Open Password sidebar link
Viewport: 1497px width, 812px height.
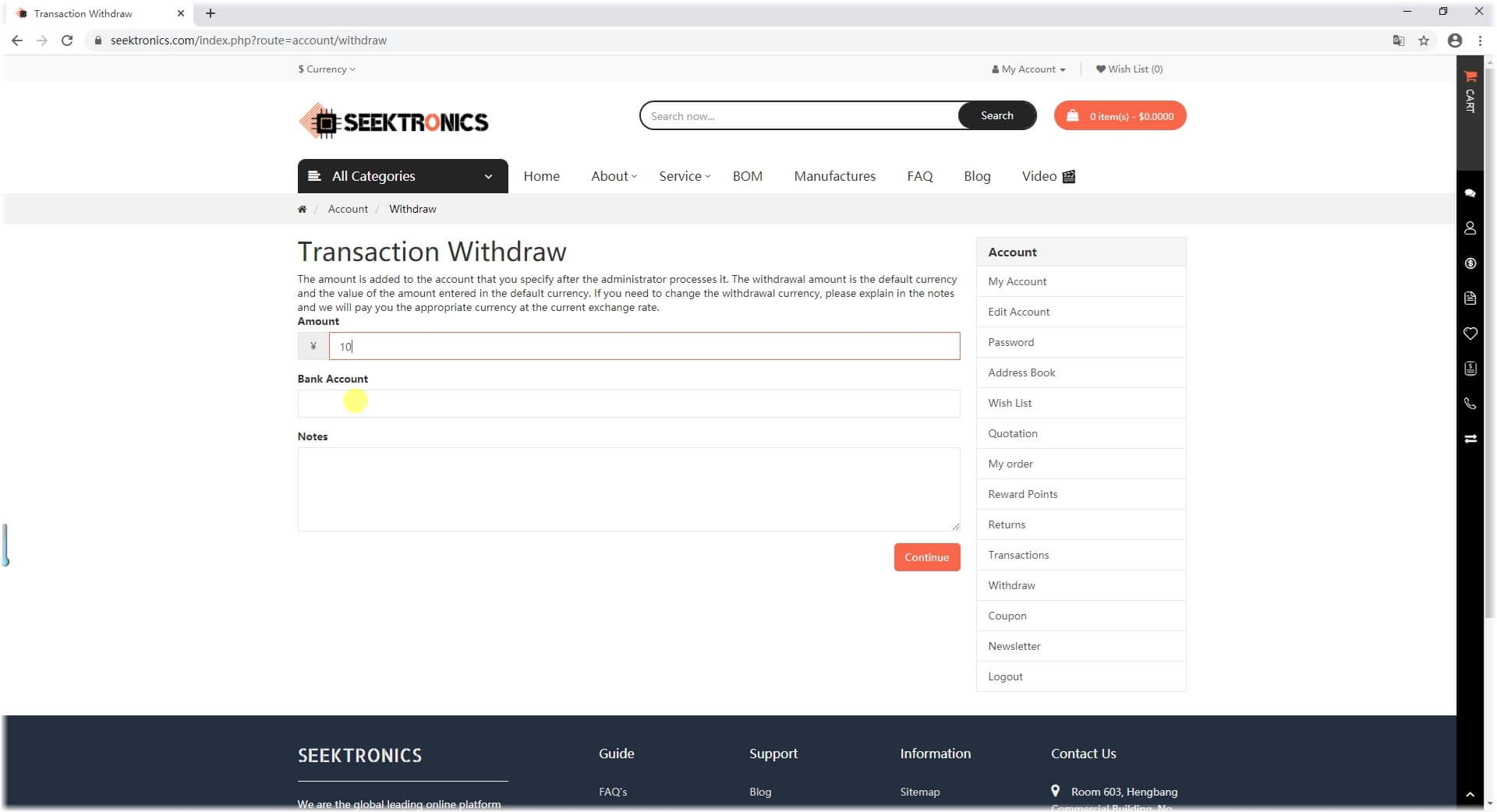tap(1081, 342)
